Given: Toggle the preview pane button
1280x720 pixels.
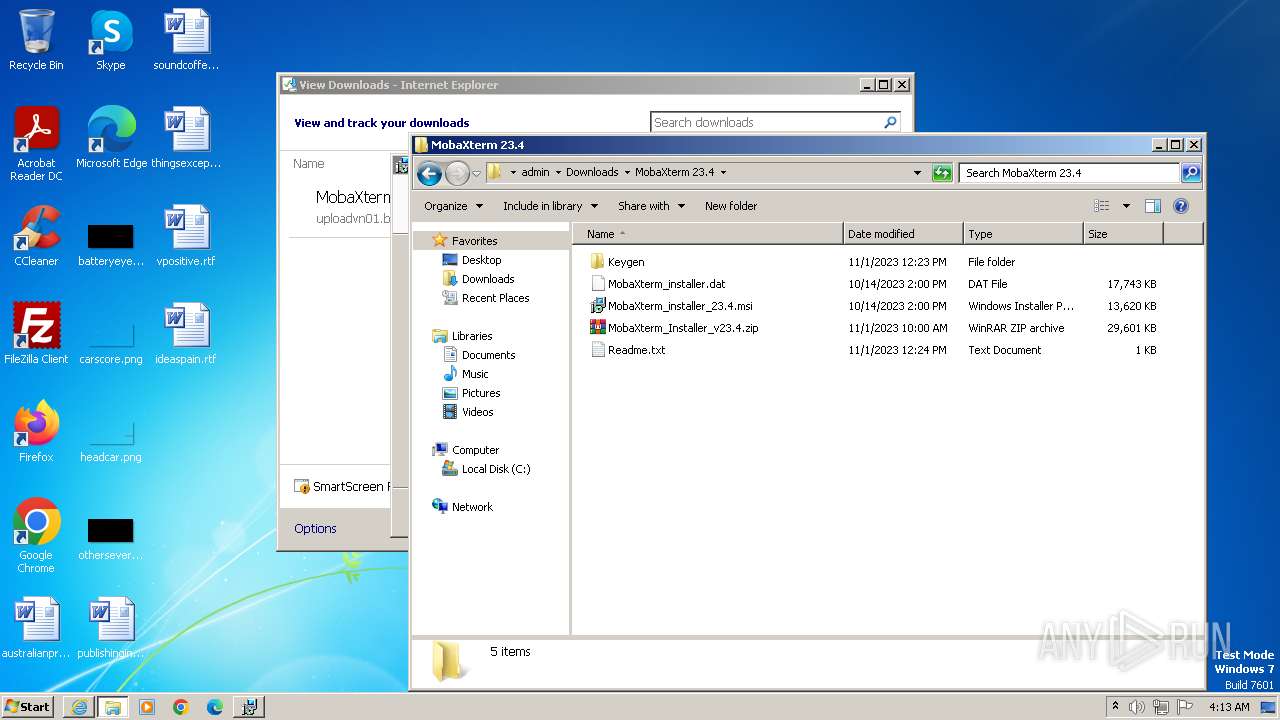Looking at the screenshot, I should 1152,206.
